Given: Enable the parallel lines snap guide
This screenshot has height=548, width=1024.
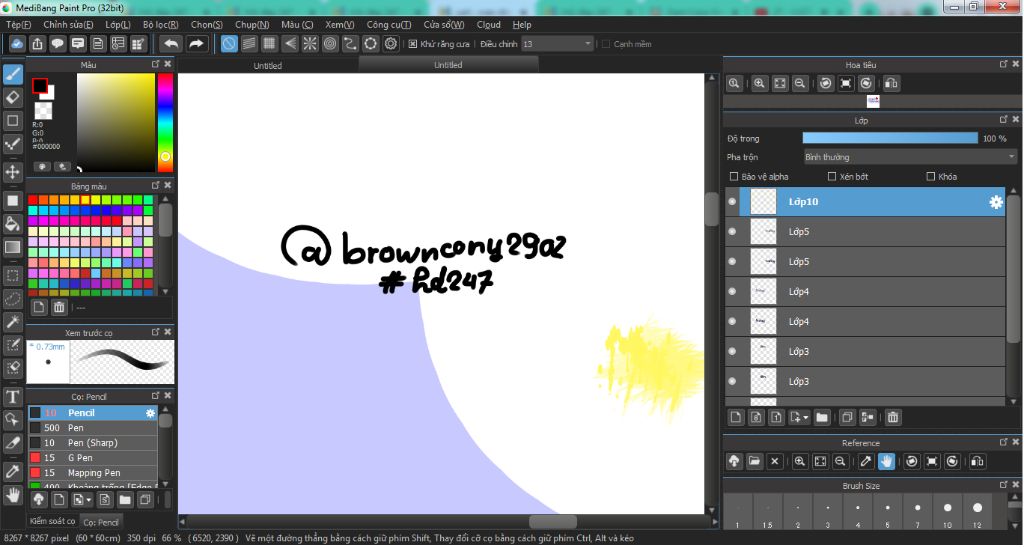Looking at the screenshot, I should click(x=249, y=44).
